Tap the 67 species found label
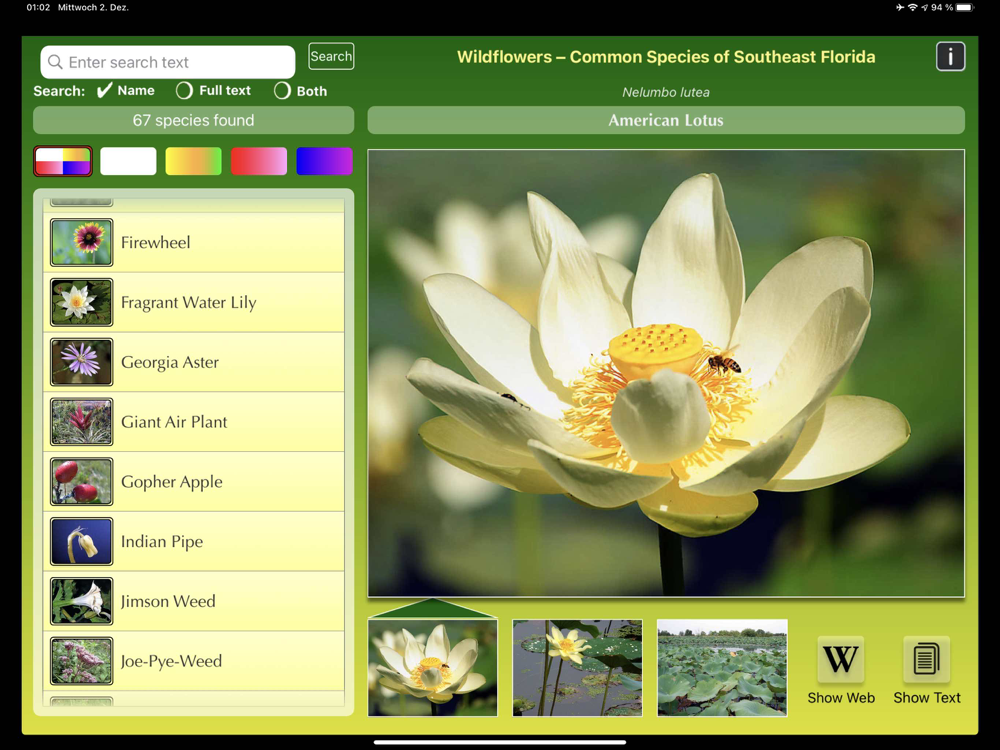This screenshot has height=750, width=1000. pyautogui.click(x=193, y=120)
